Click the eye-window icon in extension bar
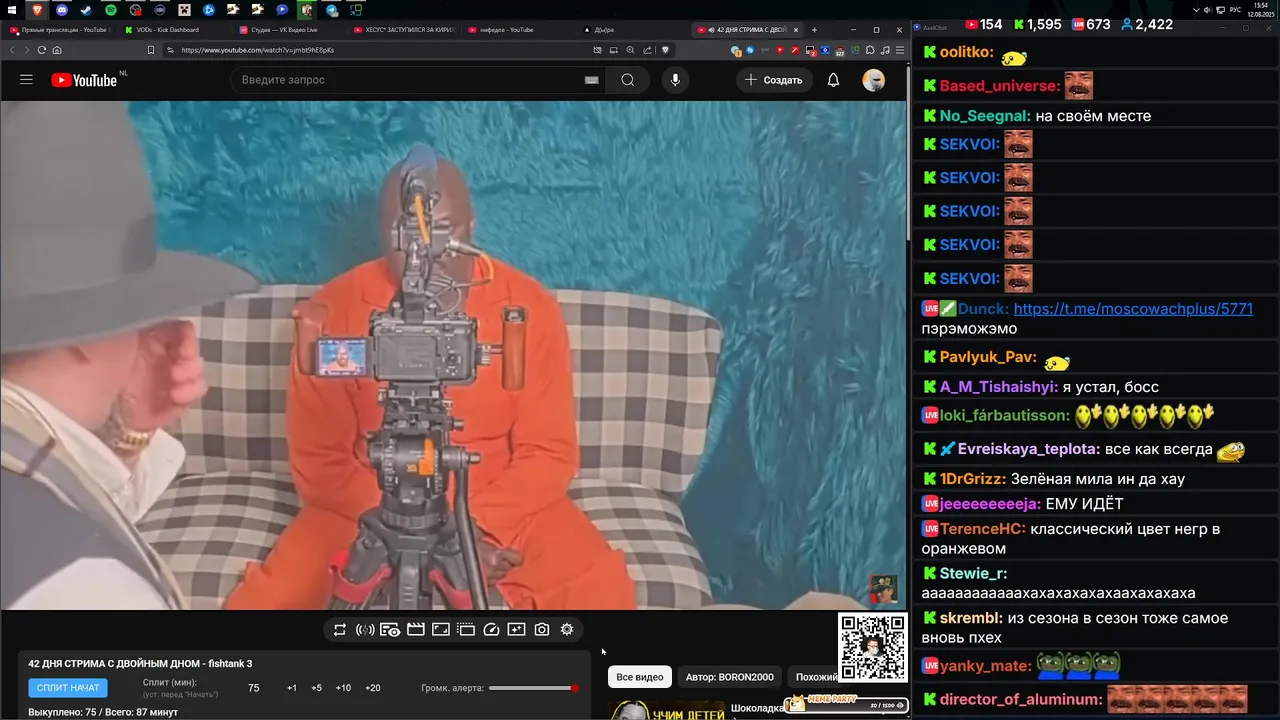 [x=390, y=629]
